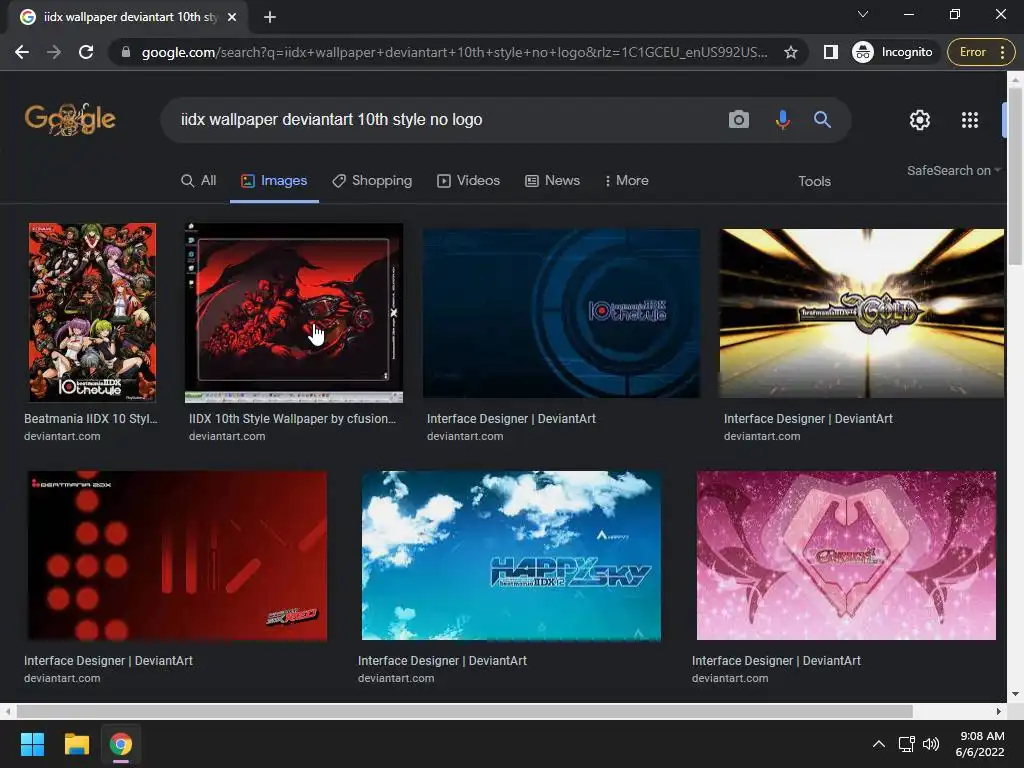Open the volume control speaker icon
The width and height of the screenshot is (1024, 768).
point(931,744)
